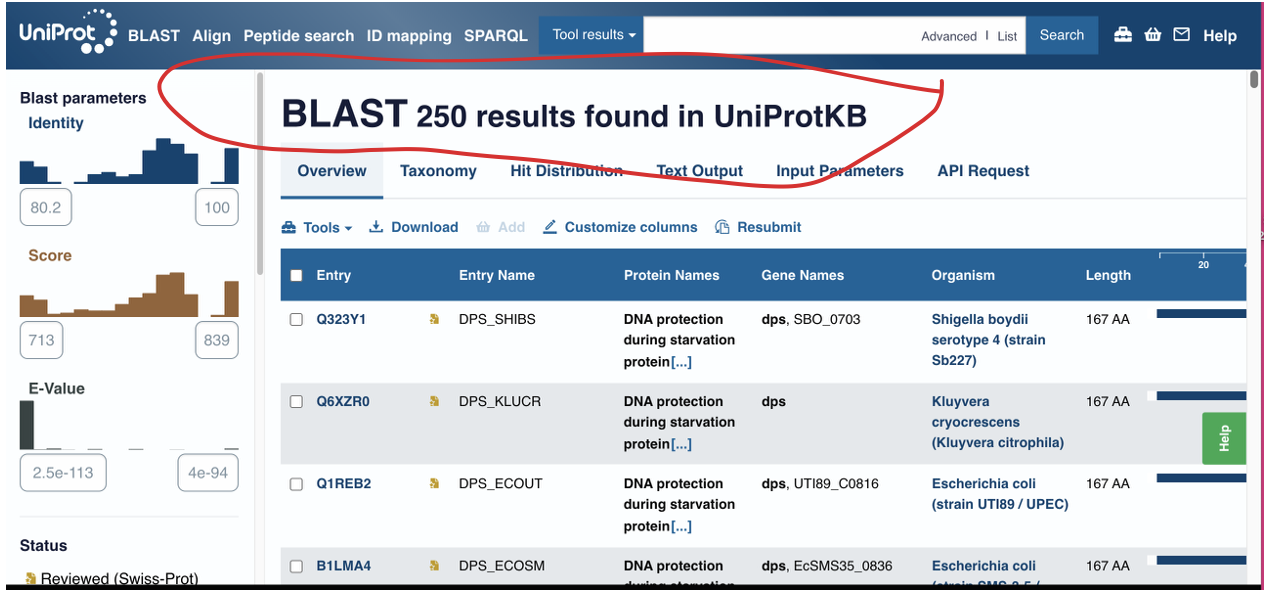1270x592 pixels.
Task: Open entry Q323Y1
Action: tap(342, 319)
